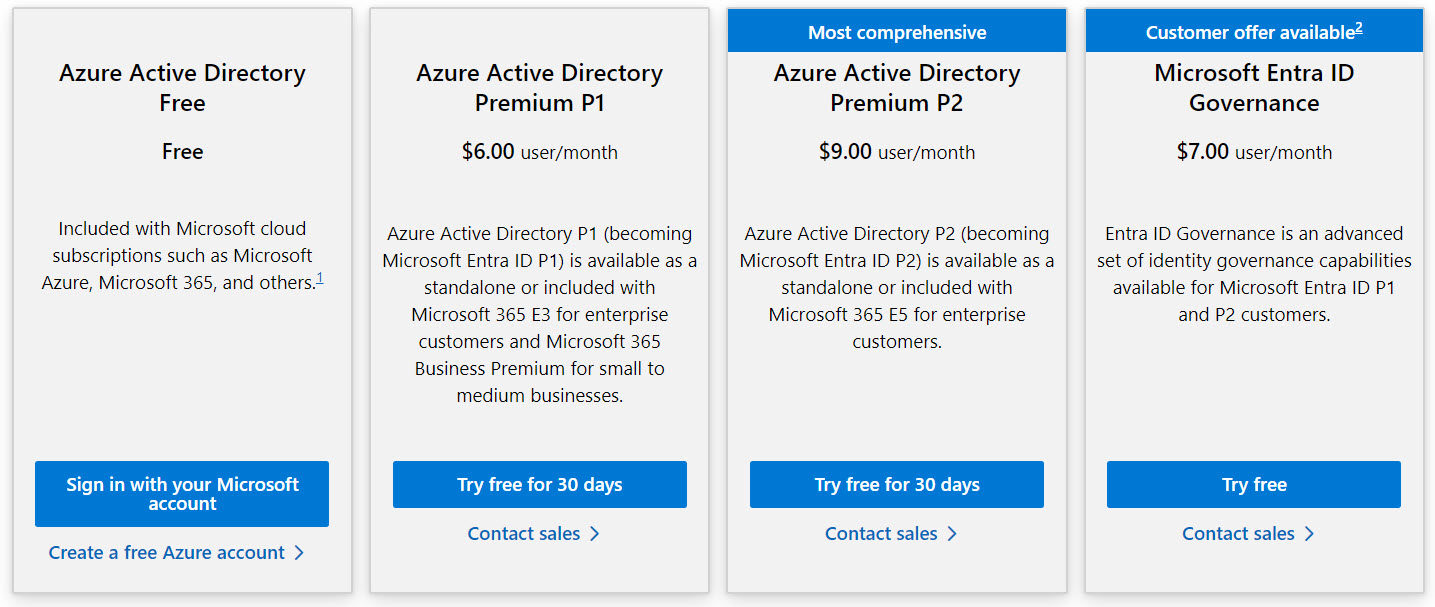Select the Azure Active Directory Premium P2 heading
This screenshot has width=1435, height=607.
click(x=897, y=88)
